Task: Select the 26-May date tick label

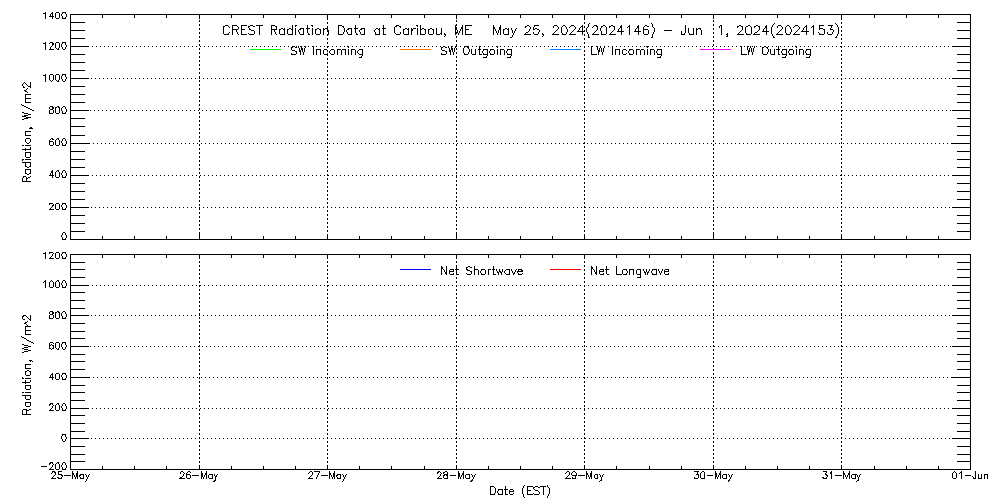Action: point(199,477)
